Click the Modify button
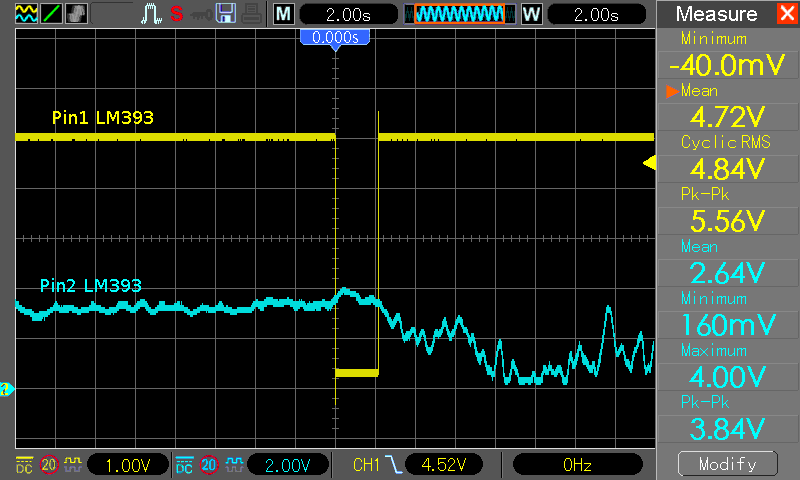 tap(728, 464)
